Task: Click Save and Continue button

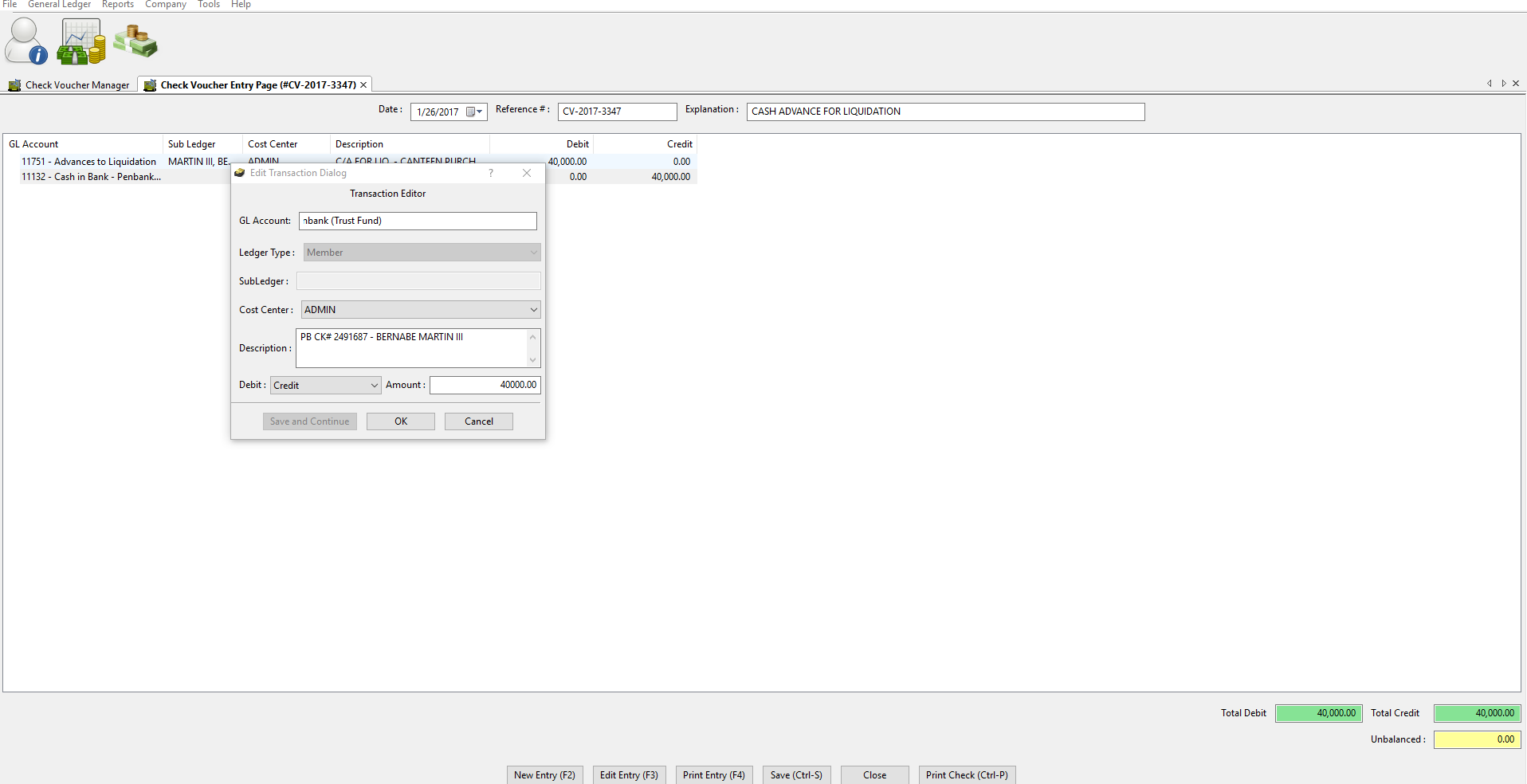Action: click(x=309, y=421)
